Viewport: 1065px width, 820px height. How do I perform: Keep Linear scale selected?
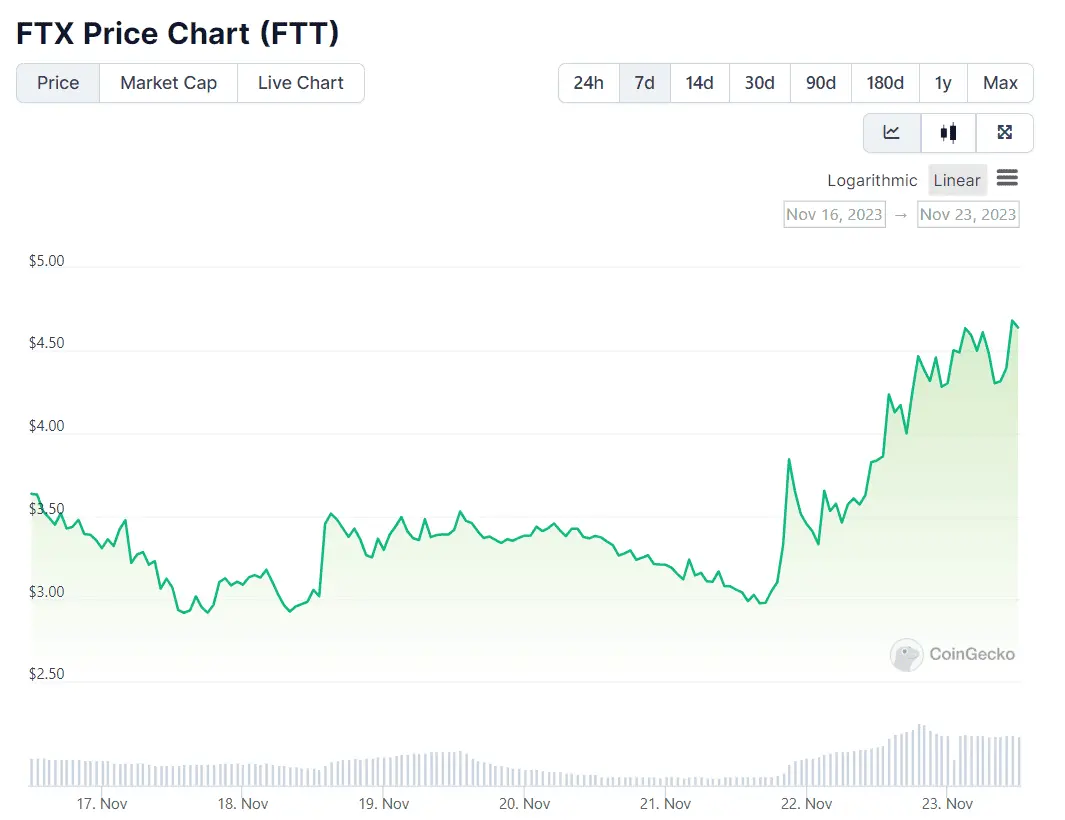pyautogui.click(x=956, y=180)
